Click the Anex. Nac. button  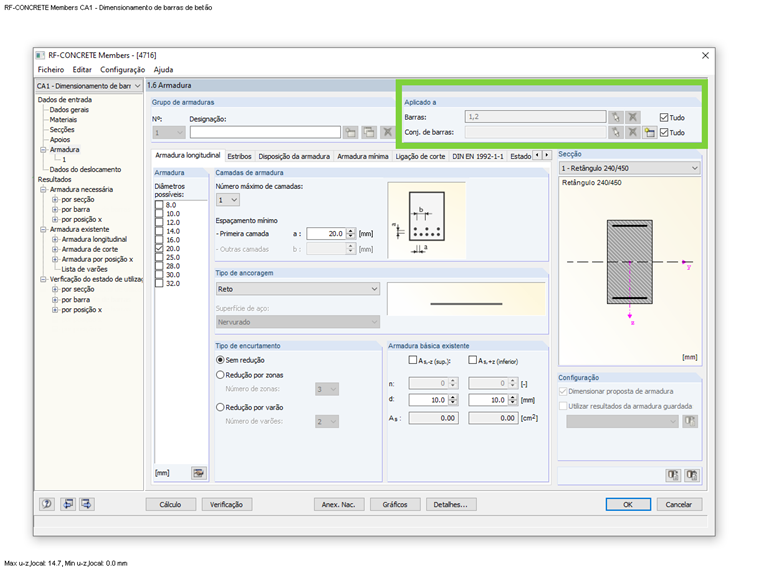click(338, 505)
